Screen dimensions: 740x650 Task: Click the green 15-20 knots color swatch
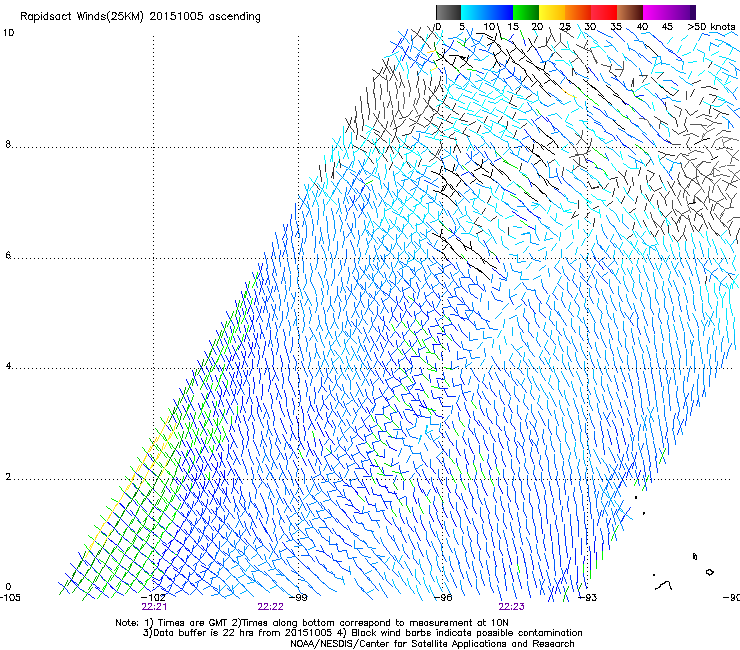coord(526,12)
